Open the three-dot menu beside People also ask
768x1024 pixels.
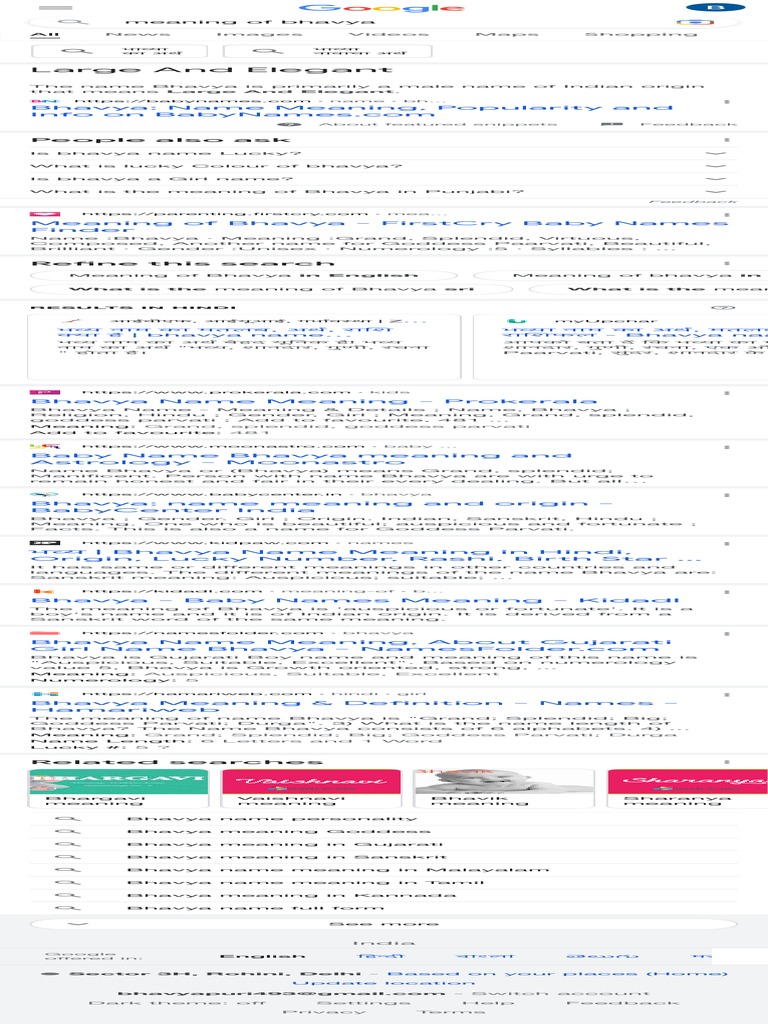coord(726,140)
